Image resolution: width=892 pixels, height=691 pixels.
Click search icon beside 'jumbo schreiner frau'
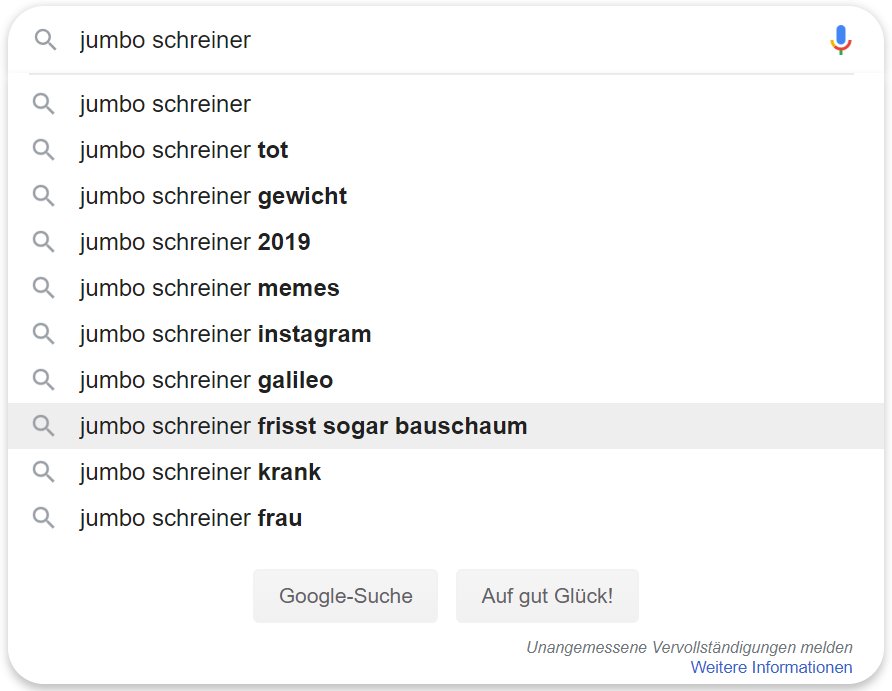(x=43, y=518)
